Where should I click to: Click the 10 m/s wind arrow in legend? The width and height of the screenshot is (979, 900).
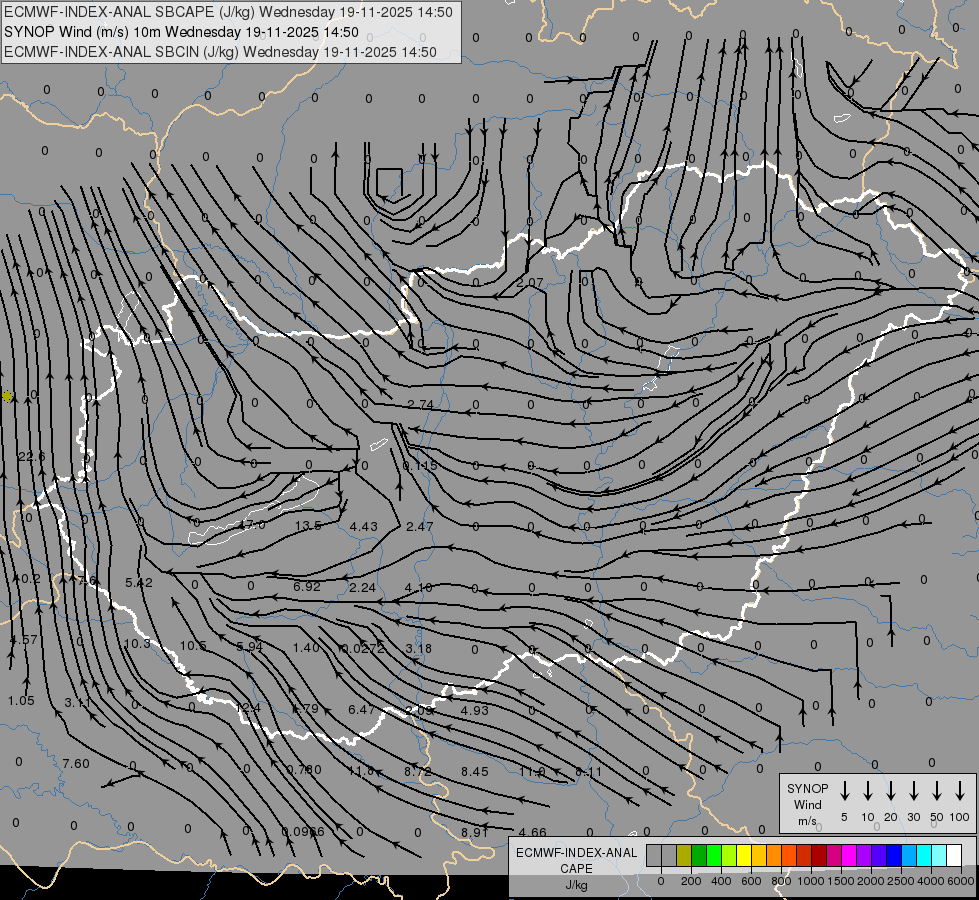(x=868, y=791)
